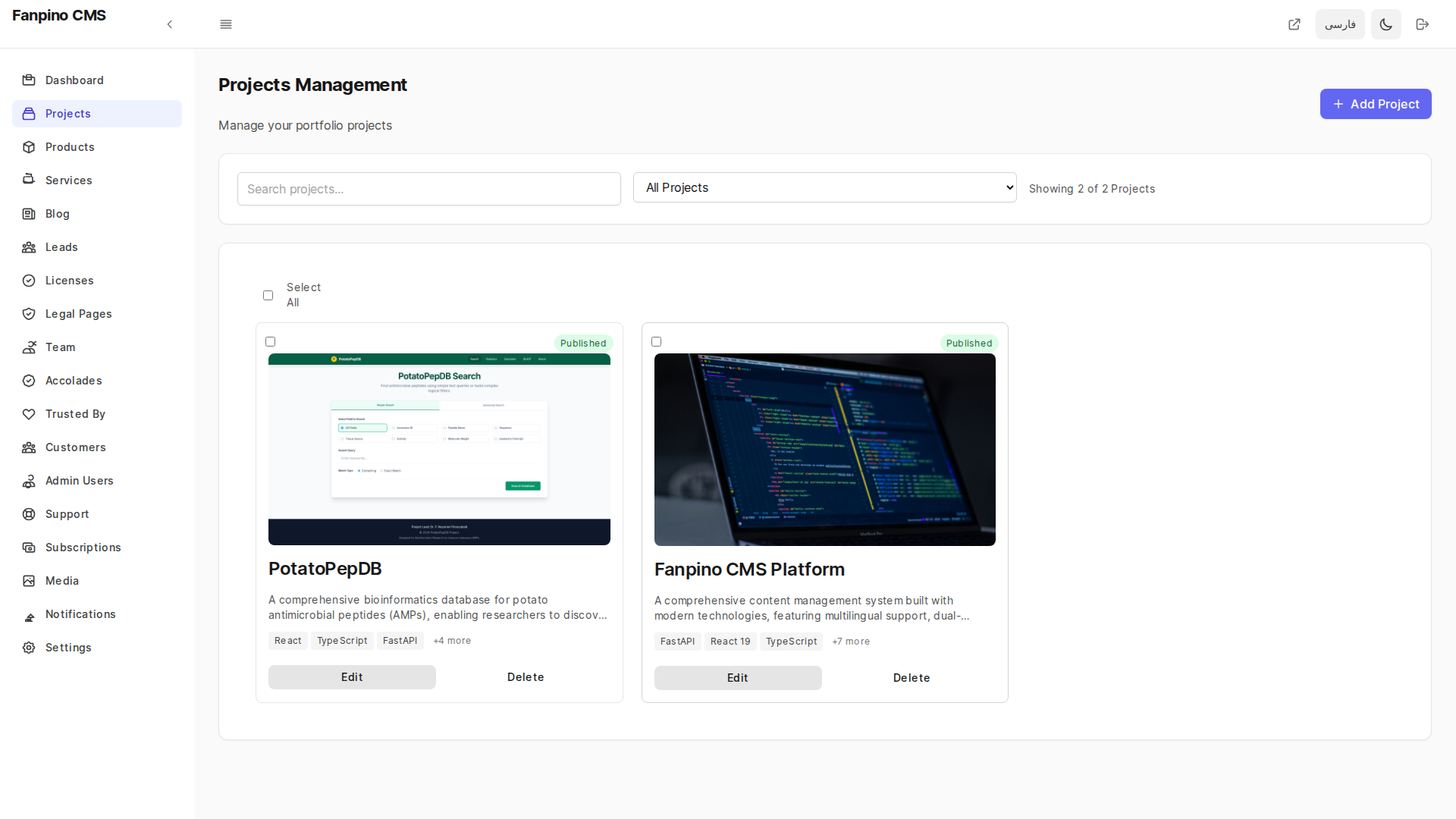Click the Team sidebar icon
This screenshot has width=1456, height=819.
coord(29,347)
